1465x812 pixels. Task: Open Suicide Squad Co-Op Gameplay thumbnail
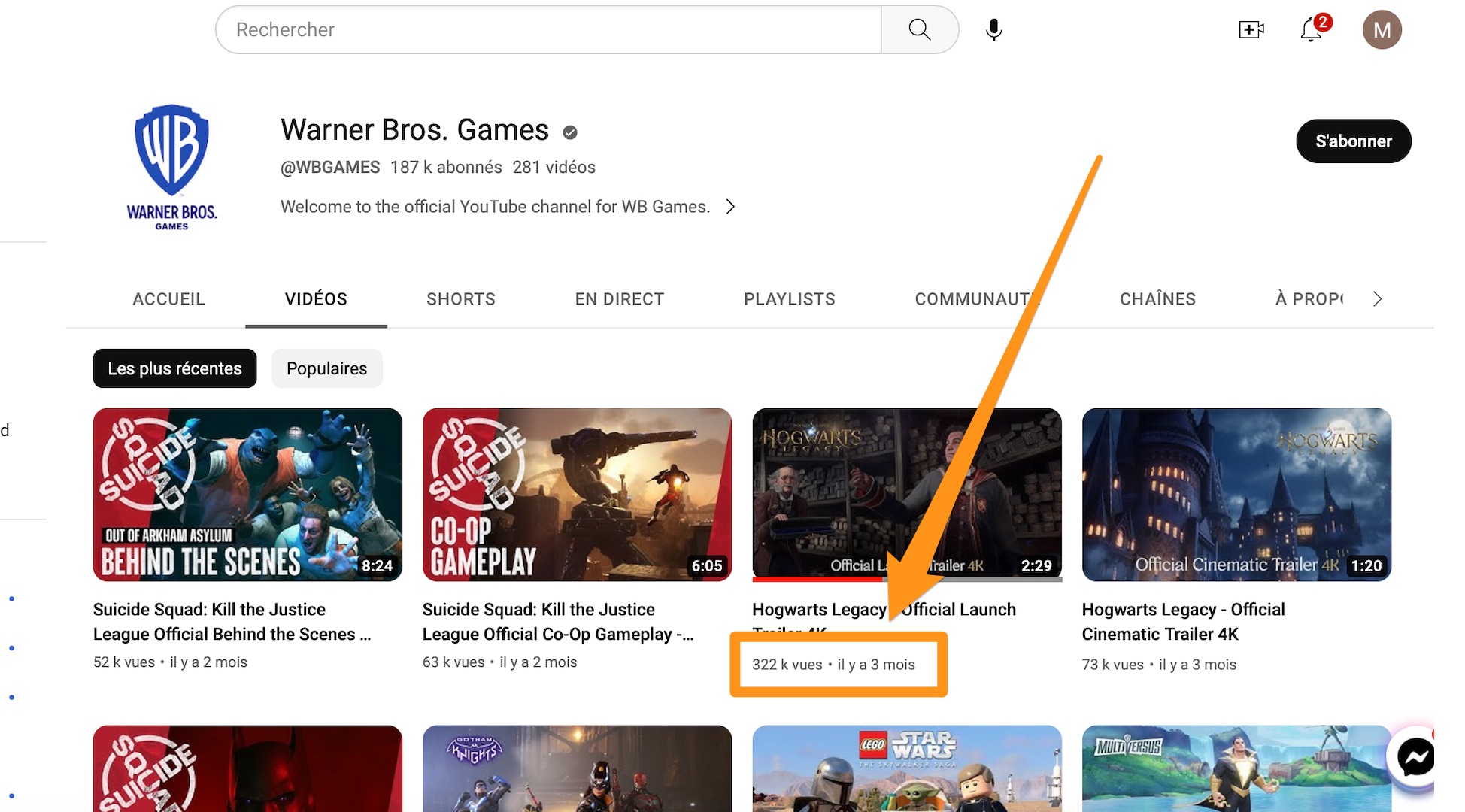pyautogui.click(x=577, y=495)
